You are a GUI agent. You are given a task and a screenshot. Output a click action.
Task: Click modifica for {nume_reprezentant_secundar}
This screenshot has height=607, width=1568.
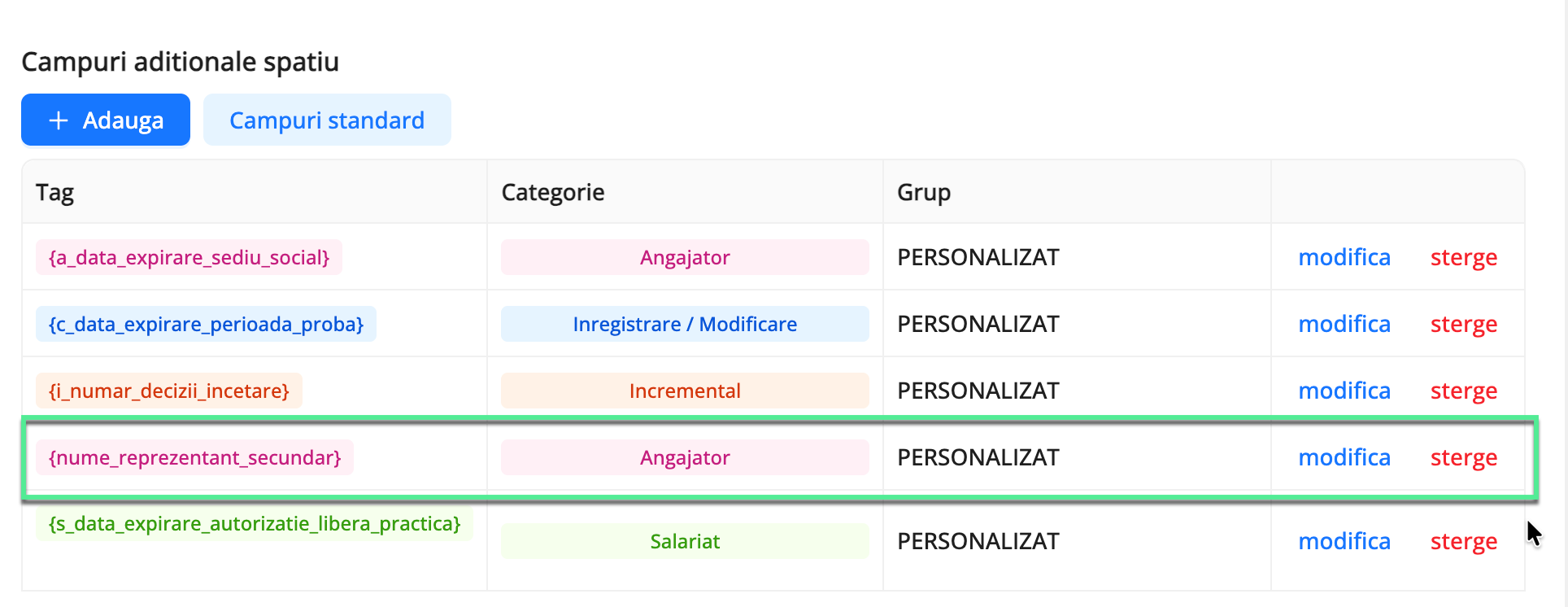pos(1344,457)
